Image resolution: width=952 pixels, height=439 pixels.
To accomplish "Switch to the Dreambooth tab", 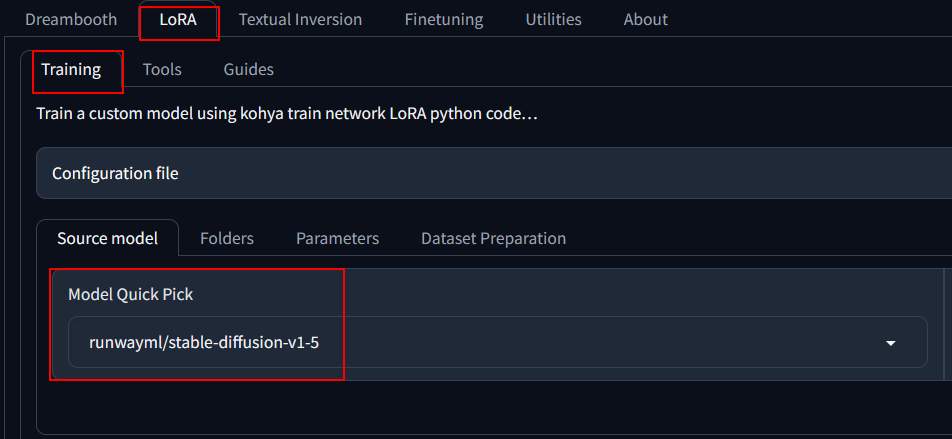I will coord(71,19).
